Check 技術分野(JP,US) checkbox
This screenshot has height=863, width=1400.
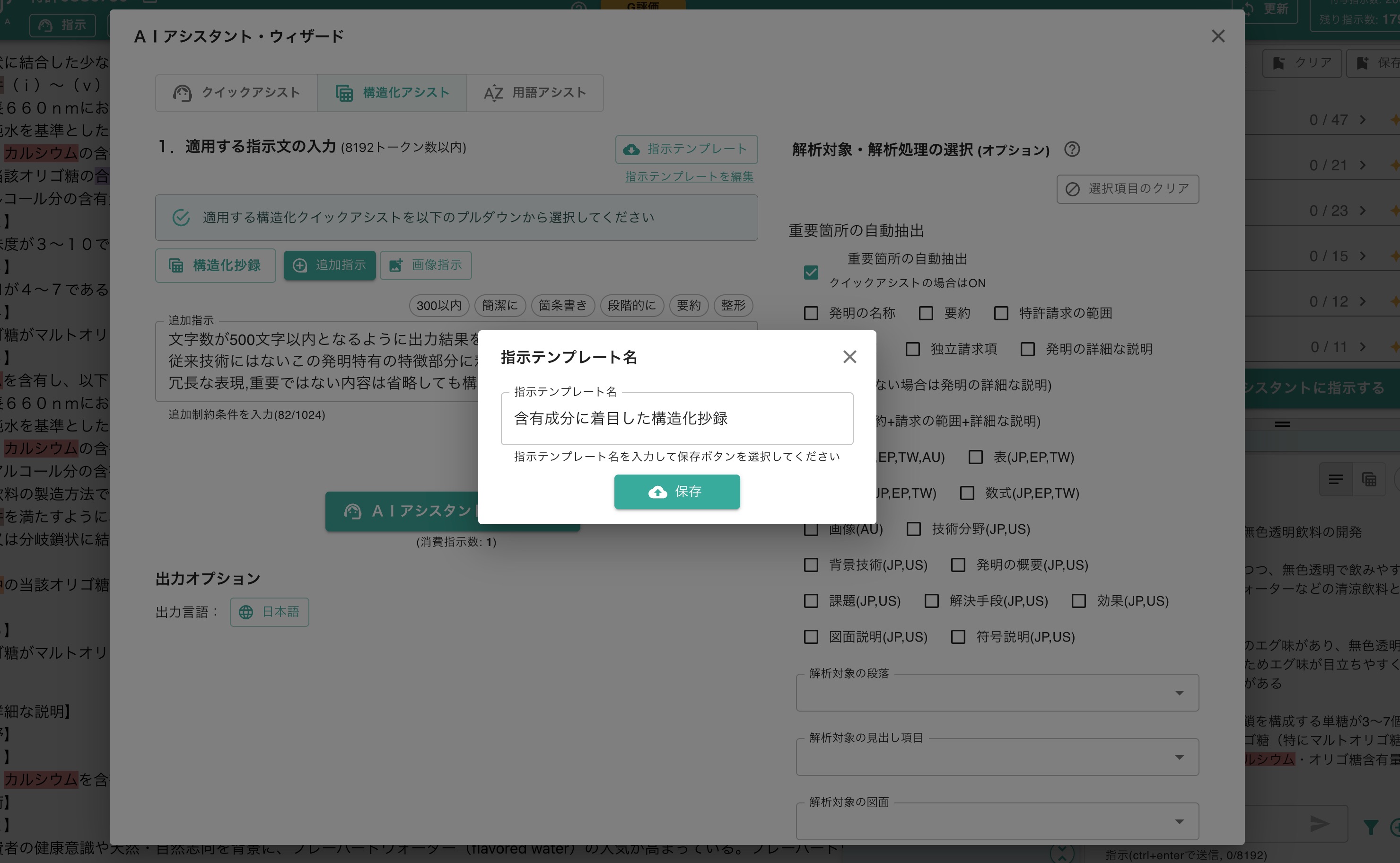(x=913, y=529)
